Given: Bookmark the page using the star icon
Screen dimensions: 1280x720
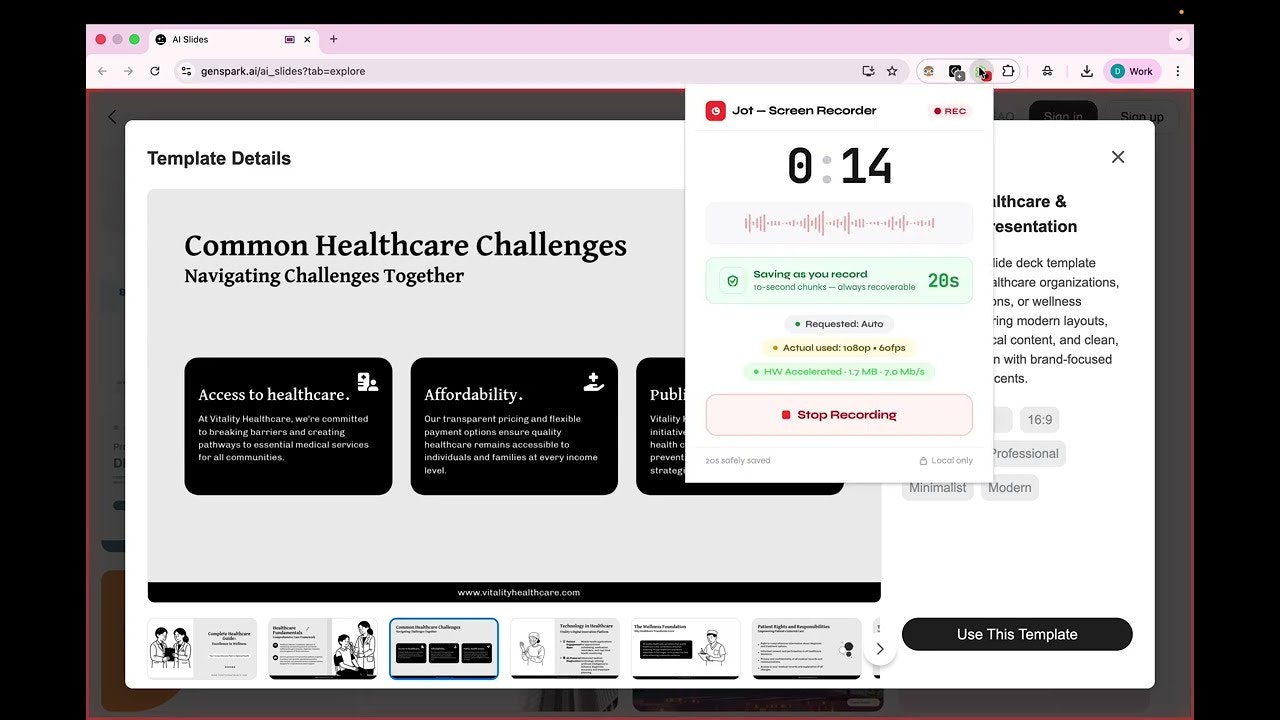Looking at the screenshot, I should coord(890,71).
